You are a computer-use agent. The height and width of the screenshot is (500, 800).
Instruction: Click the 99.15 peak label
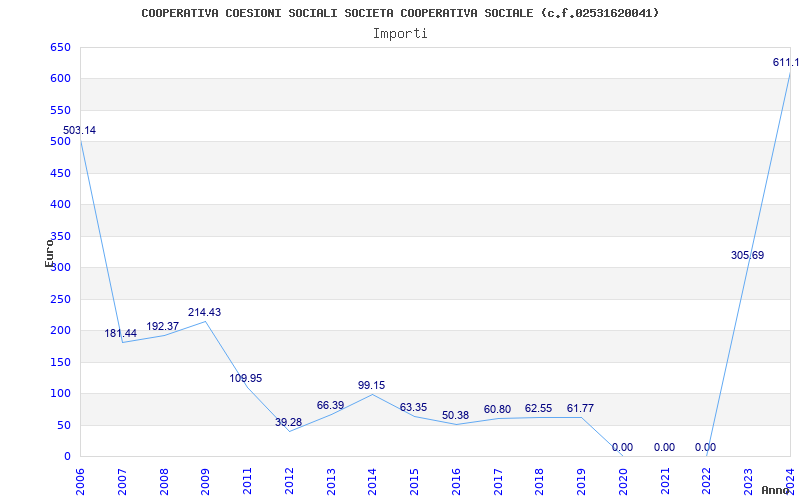tap(371, 385)
